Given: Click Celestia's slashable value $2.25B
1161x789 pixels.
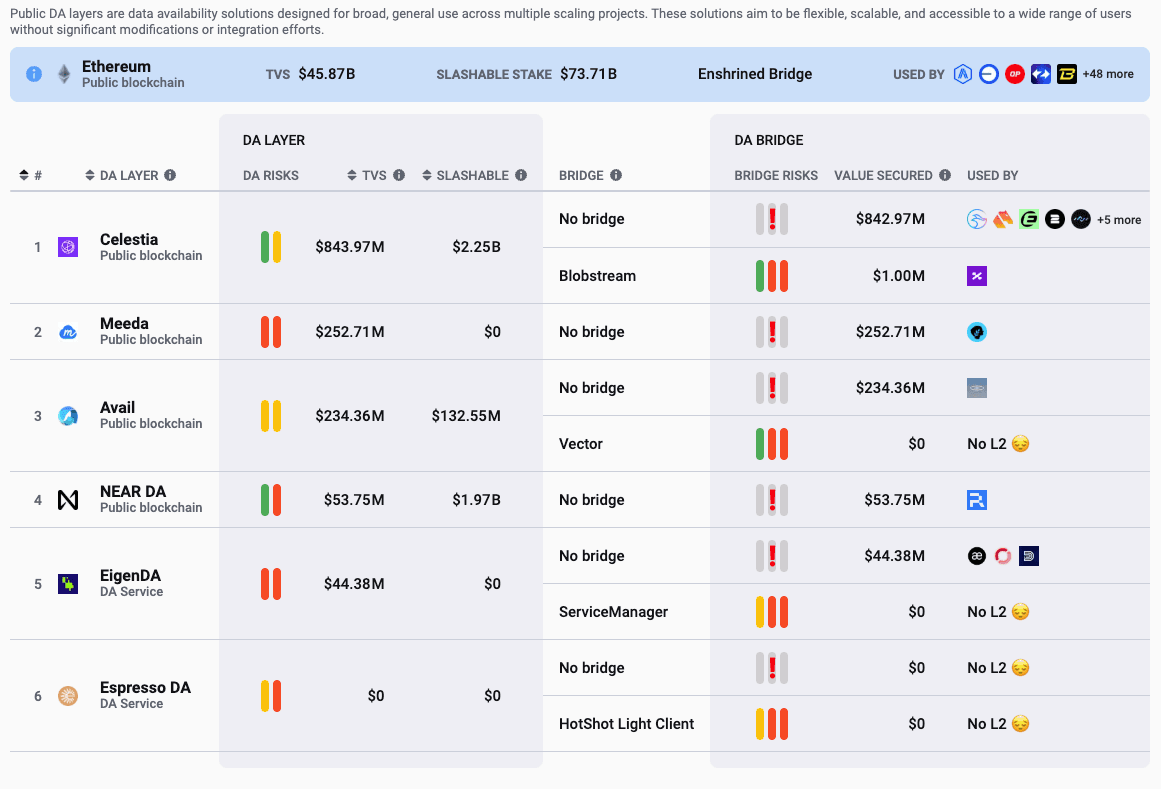Looking at the screenshot, I should [x=476, y=247].
